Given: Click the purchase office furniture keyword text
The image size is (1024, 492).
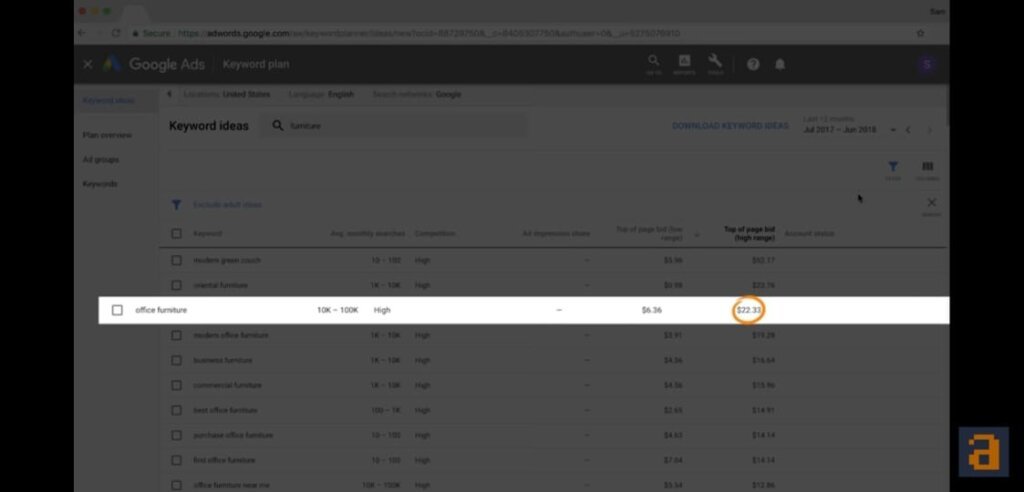Looking at the screenshot, I should pos(233,435).
